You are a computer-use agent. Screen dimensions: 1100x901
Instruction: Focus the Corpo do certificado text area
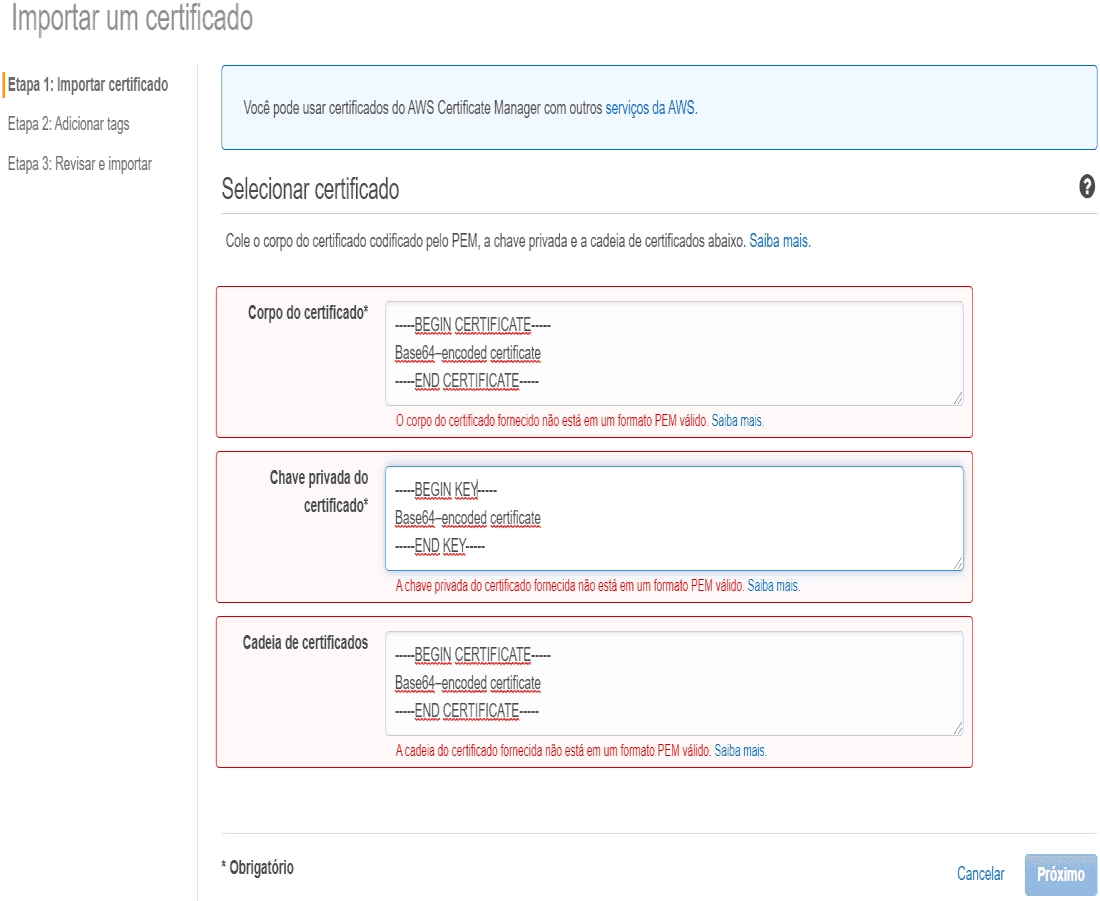674,354
